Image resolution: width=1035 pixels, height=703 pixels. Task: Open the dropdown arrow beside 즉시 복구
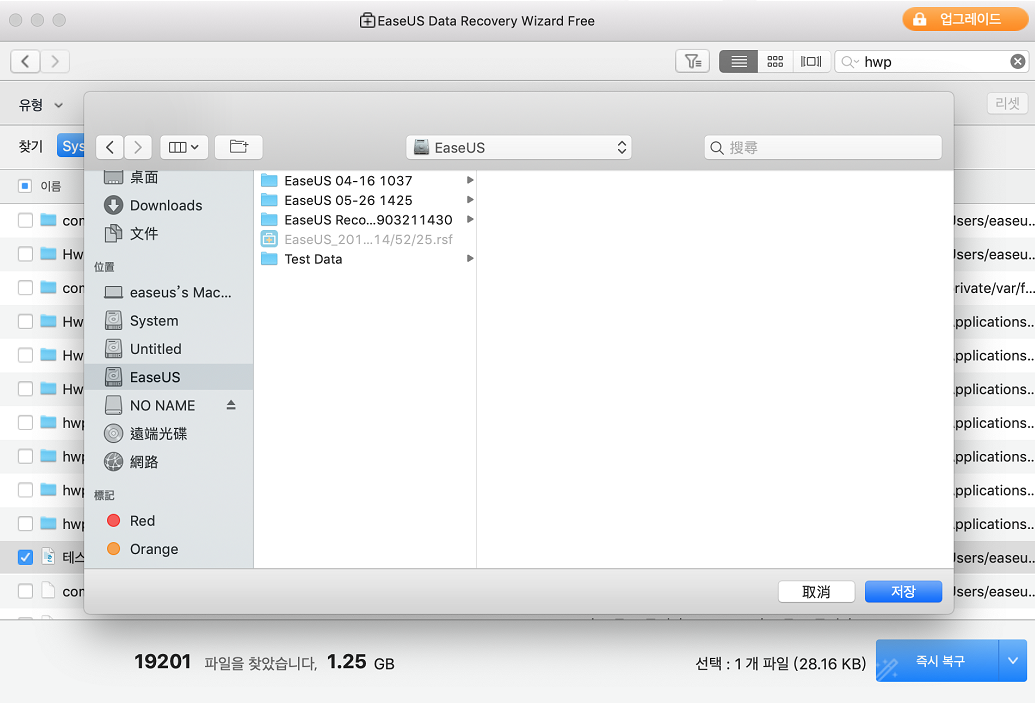tap(1013, 660)
